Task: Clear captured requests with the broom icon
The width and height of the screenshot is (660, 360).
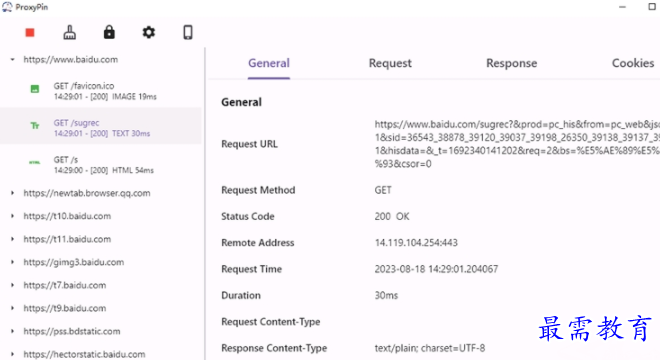Action: pos(69,32)
